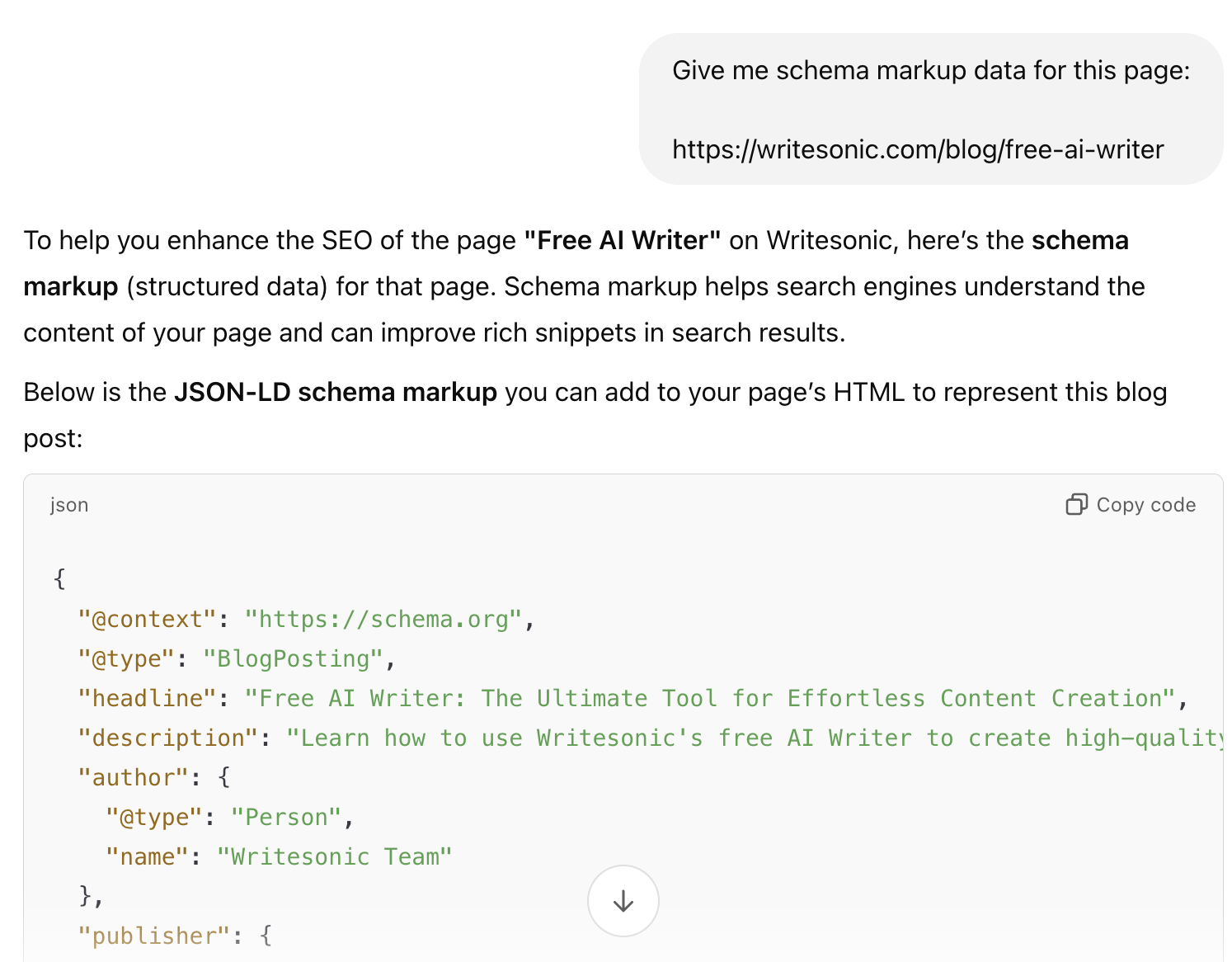Click the "Person" value
Screen dimensions: 1232x962
286,817
